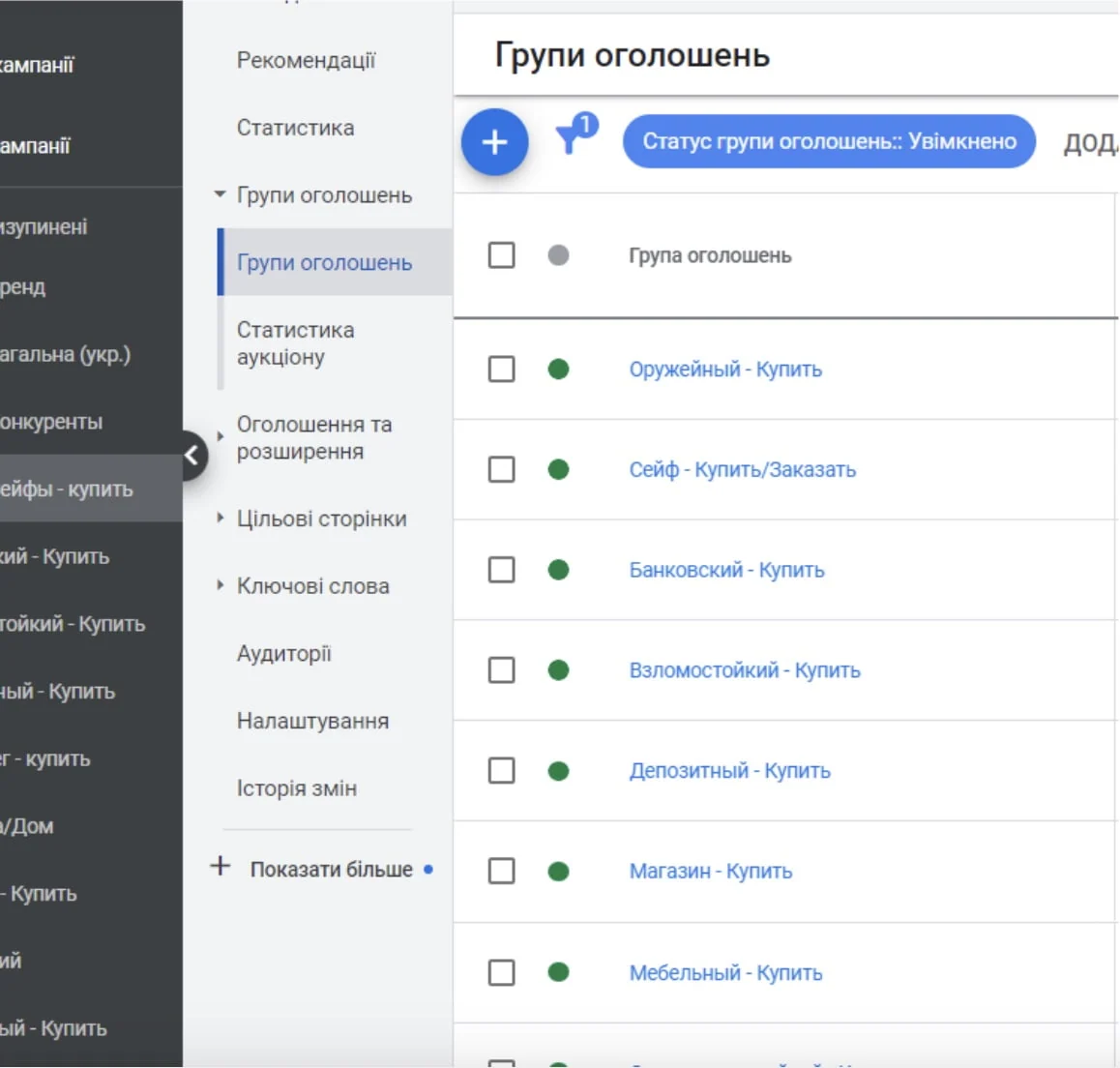
Task: Click the plus icon beside Показати більше
Action: coord(220,867)
